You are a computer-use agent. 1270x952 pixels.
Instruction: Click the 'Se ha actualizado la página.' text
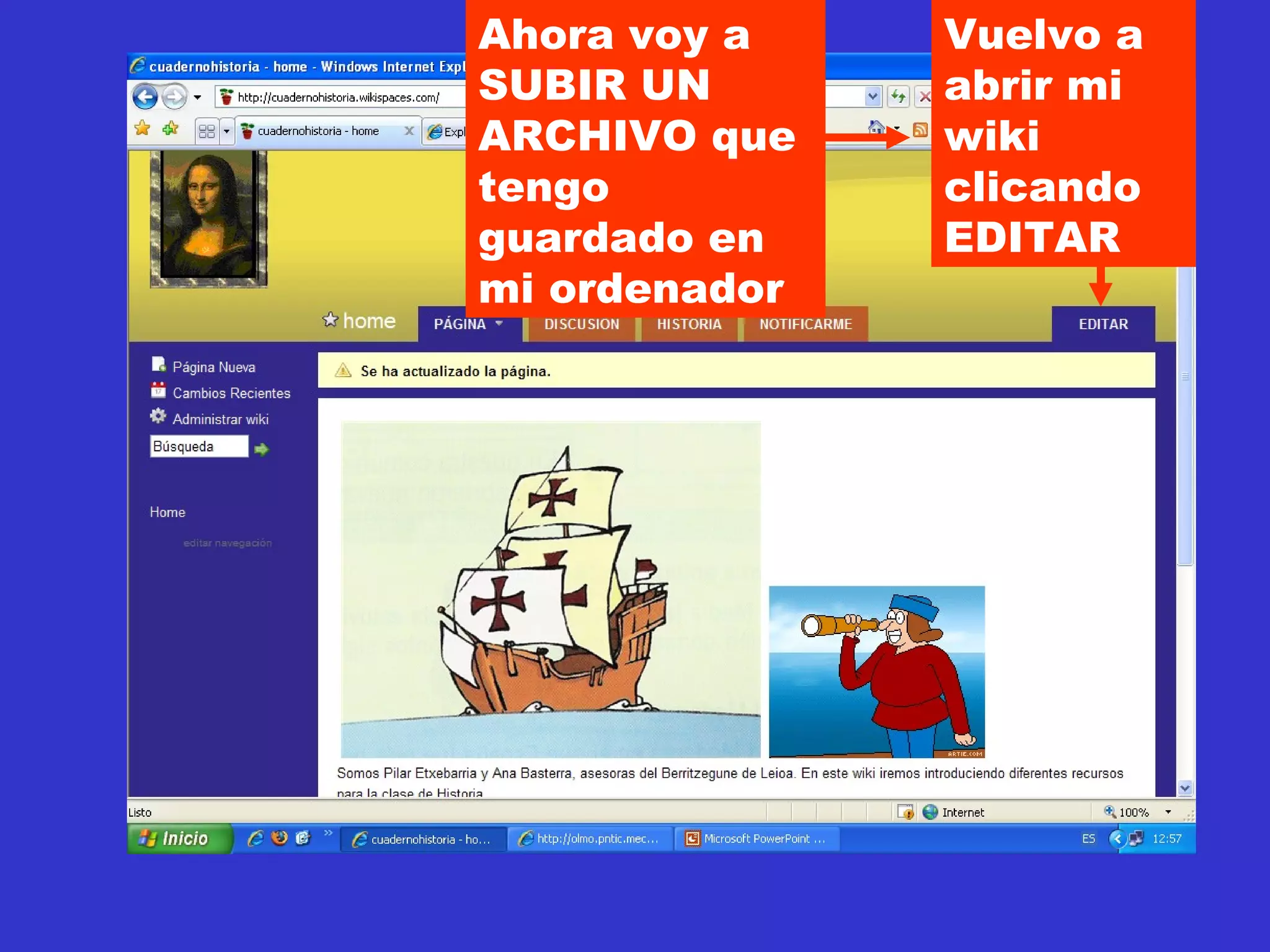456,371
